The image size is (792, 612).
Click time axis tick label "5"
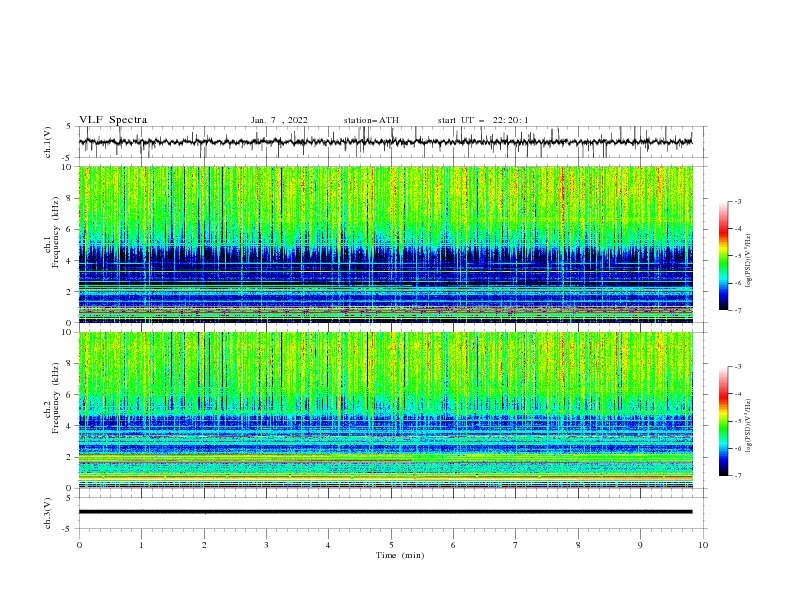pyautogui.click(x=391, y=545)
